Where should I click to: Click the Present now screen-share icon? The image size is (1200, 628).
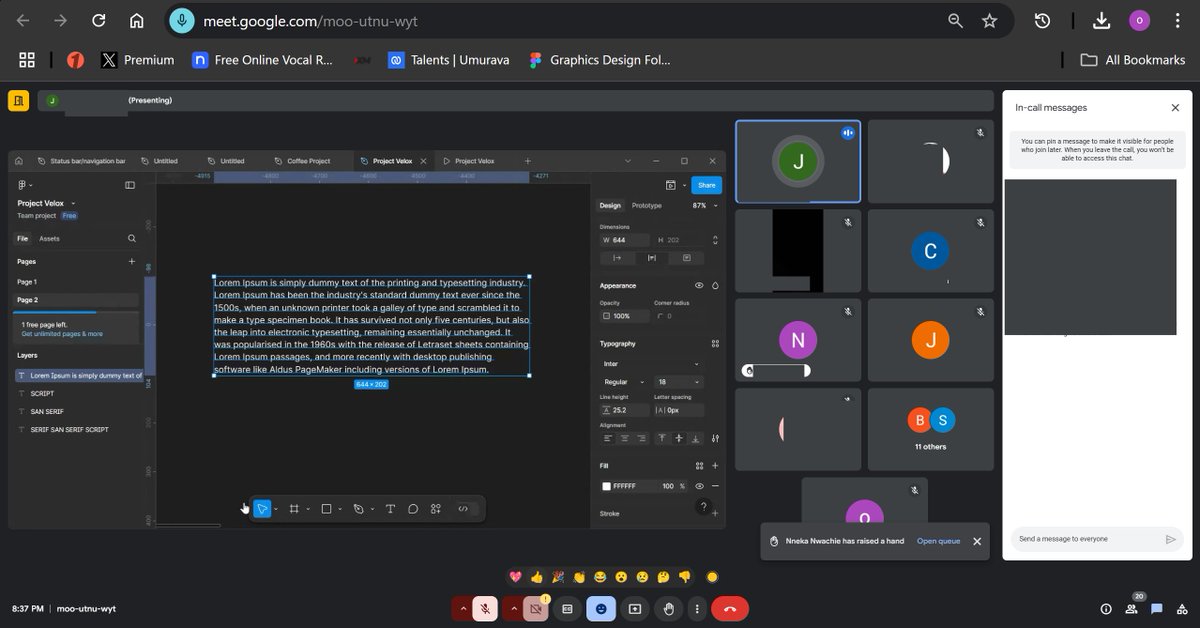[x=634, y=608]
